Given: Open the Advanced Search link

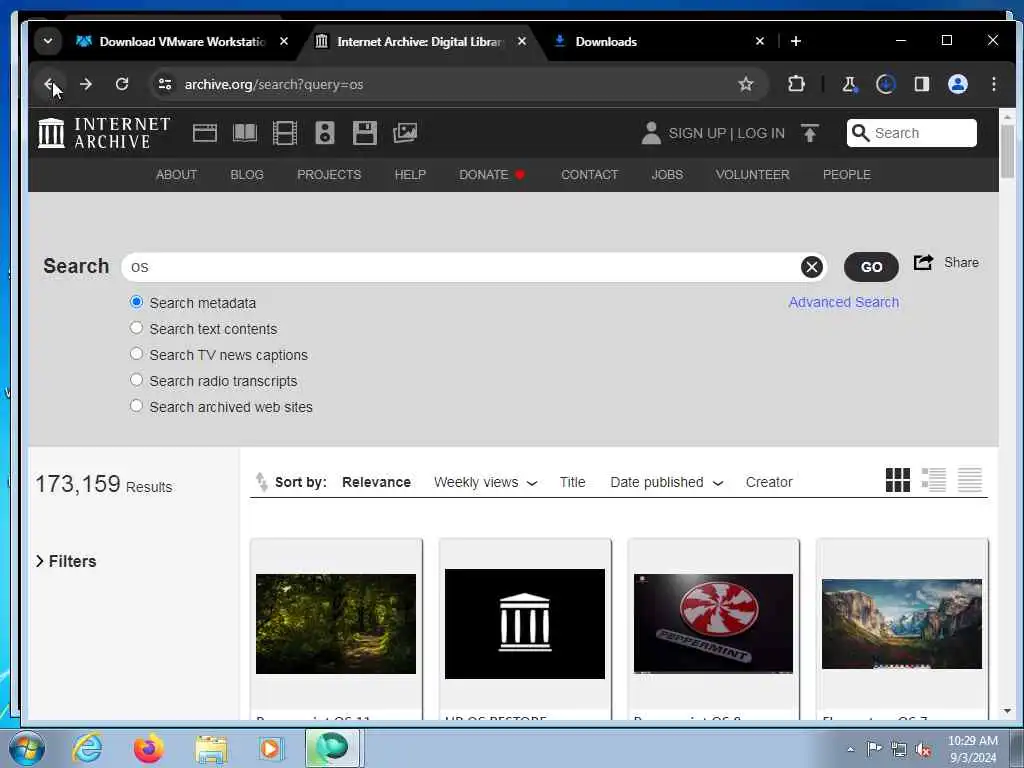Looking at the screenshot, I should tap(844, 302).
